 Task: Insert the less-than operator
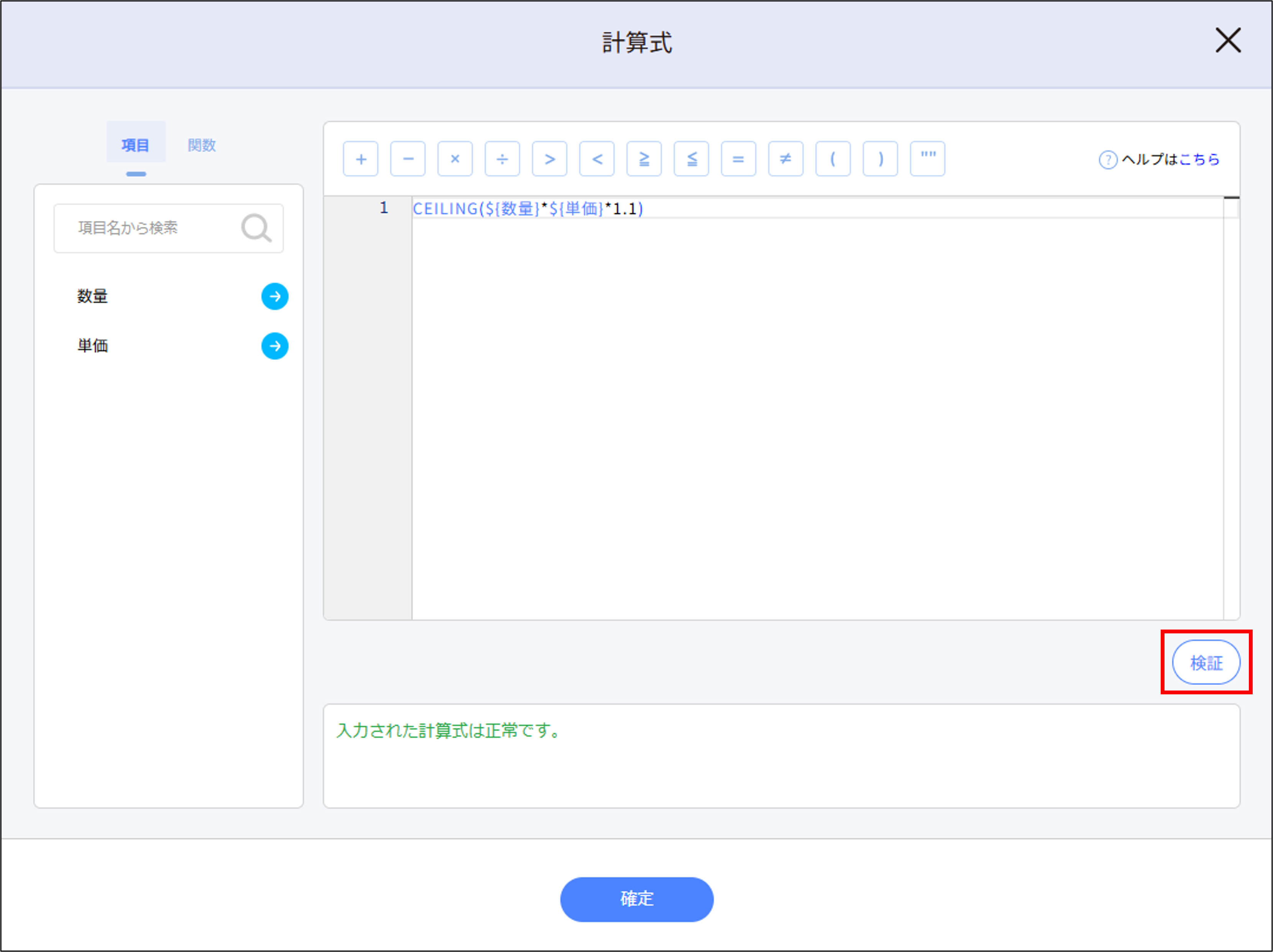(596, 159)
